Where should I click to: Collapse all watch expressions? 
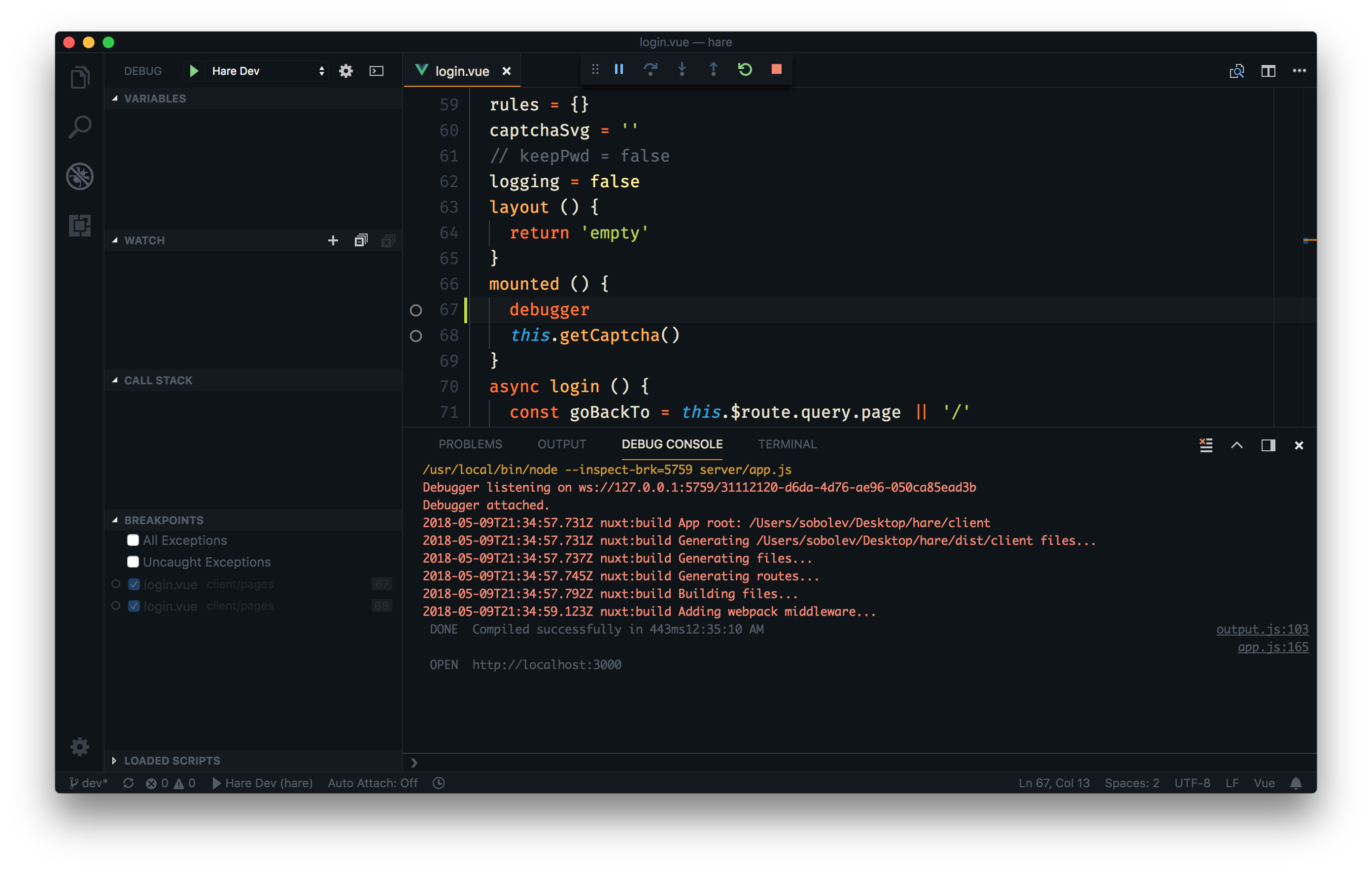coord(361,240)
